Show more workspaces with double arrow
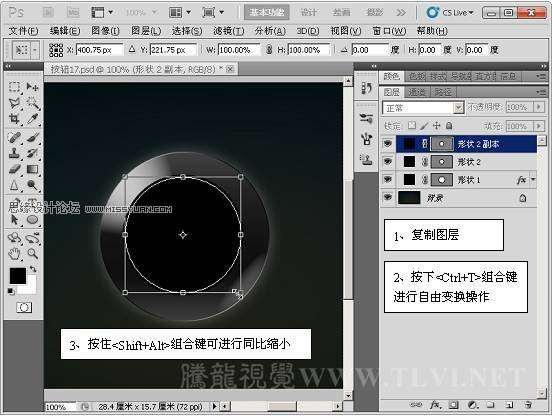552x416 pixels. coord(401,13)
